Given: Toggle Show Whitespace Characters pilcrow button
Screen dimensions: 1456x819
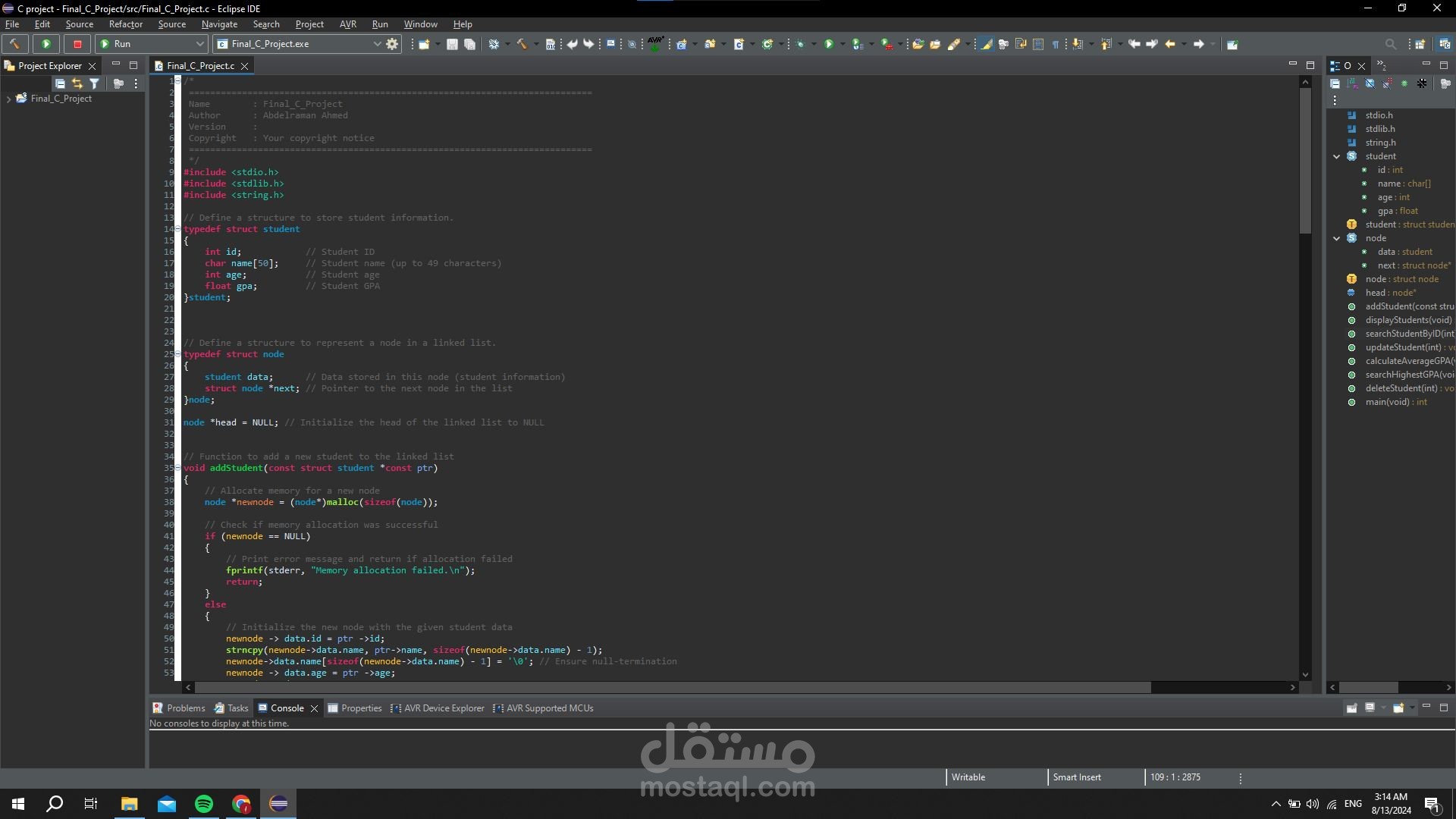Looking at the screenshot, I should point(1055,44).
